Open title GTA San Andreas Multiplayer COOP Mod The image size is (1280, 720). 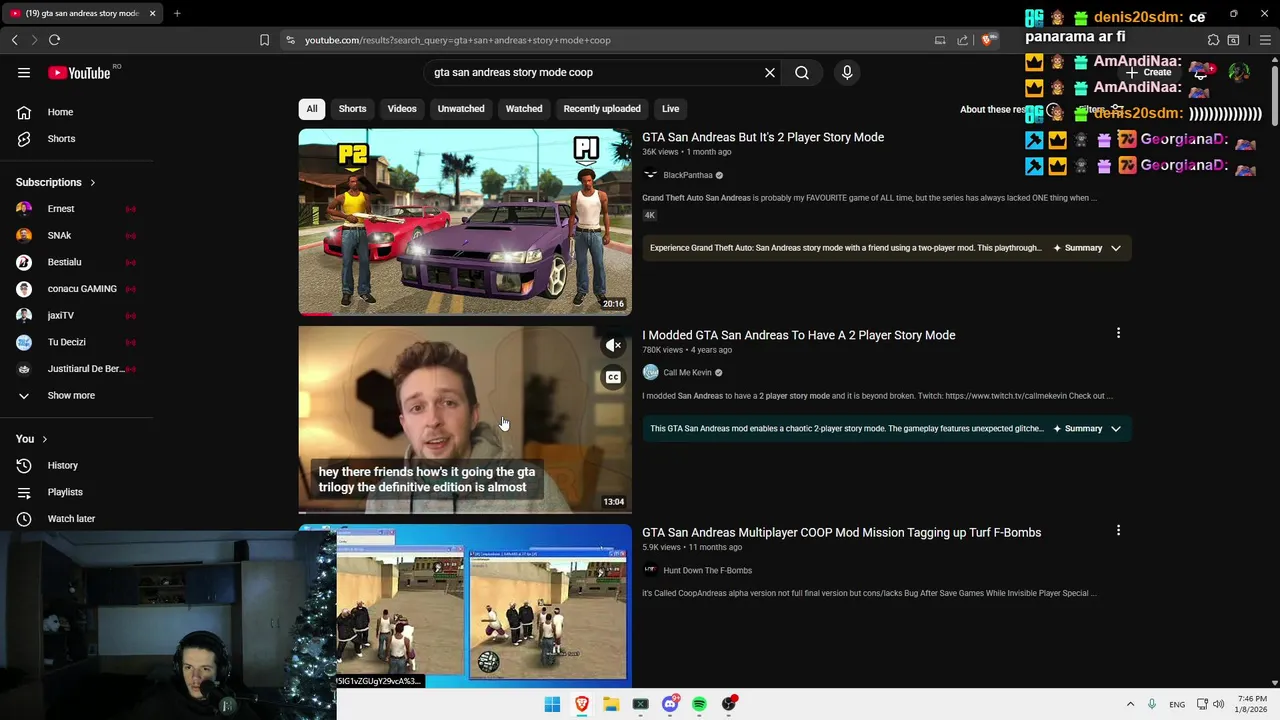click(x=841, y=532)
